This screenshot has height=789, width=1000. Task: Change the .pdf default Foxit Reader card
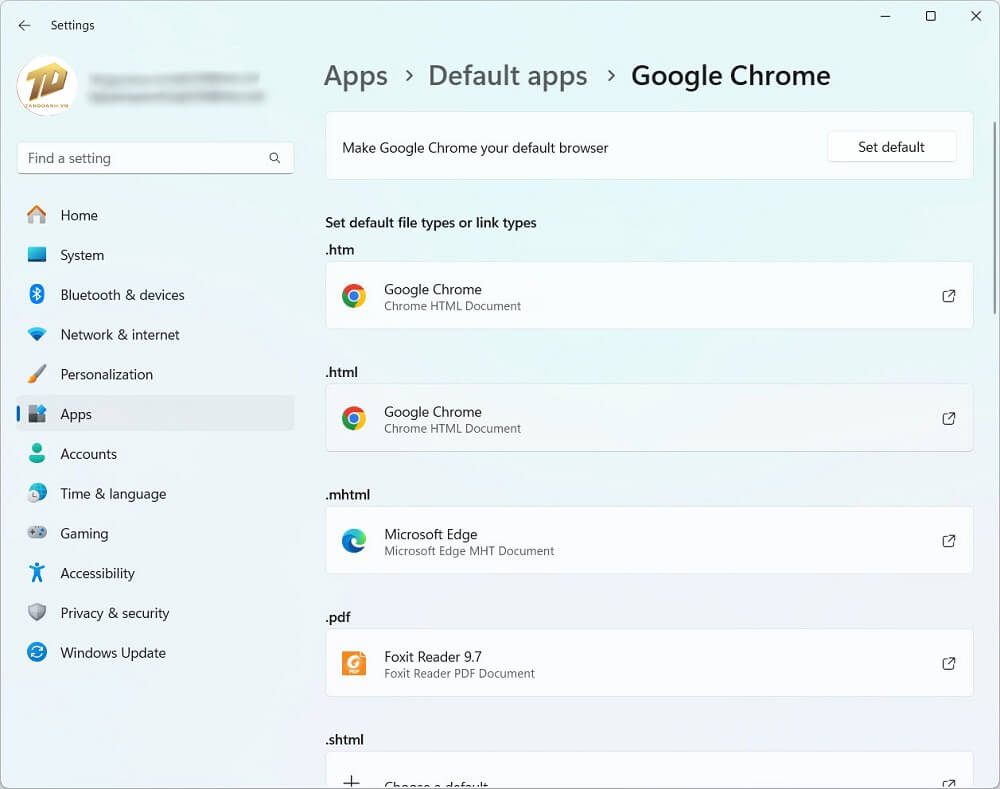(649, 663)
